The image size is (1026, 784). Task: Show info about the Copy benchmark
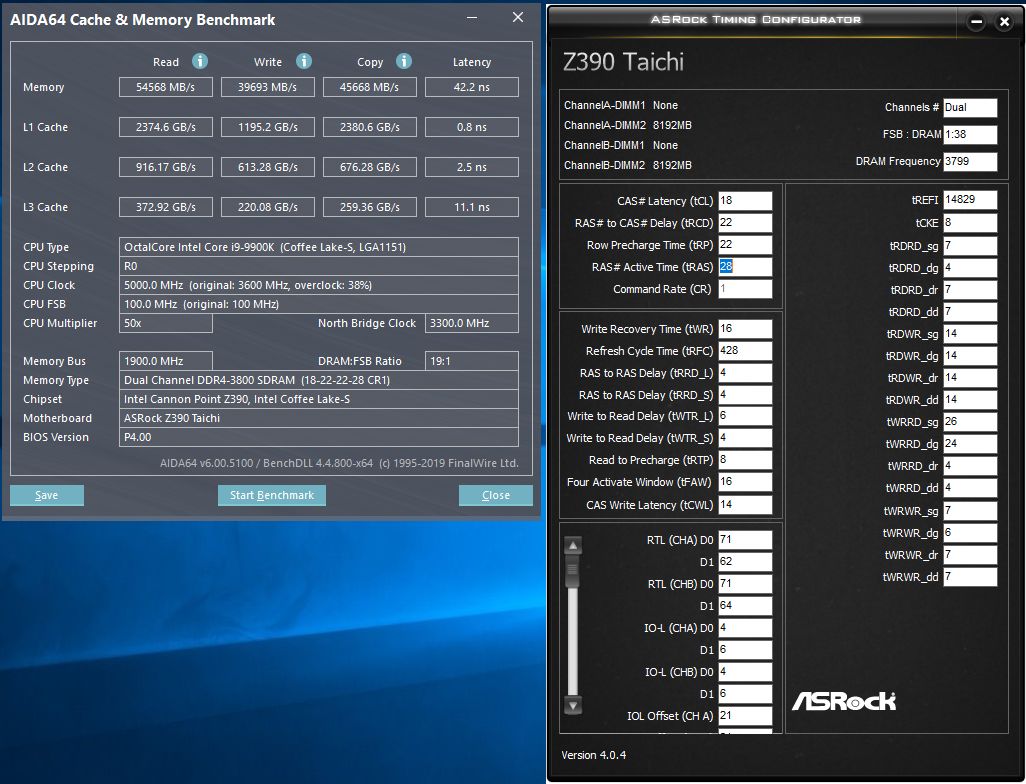[x=404, y=62]
